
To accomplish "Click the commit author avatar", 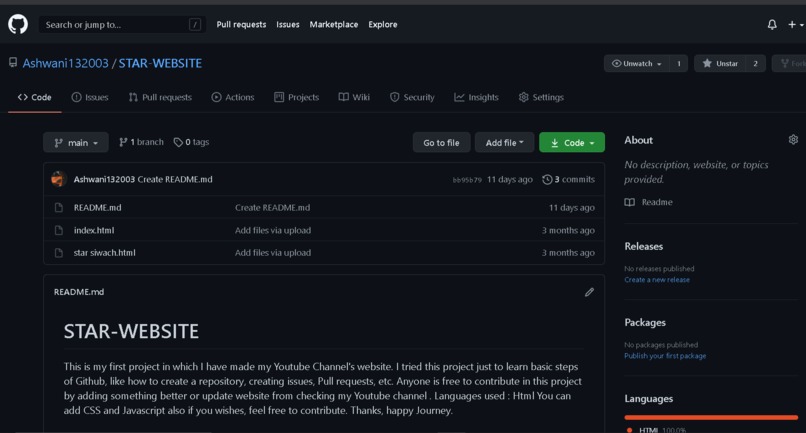I will click(x=59, y=179).
